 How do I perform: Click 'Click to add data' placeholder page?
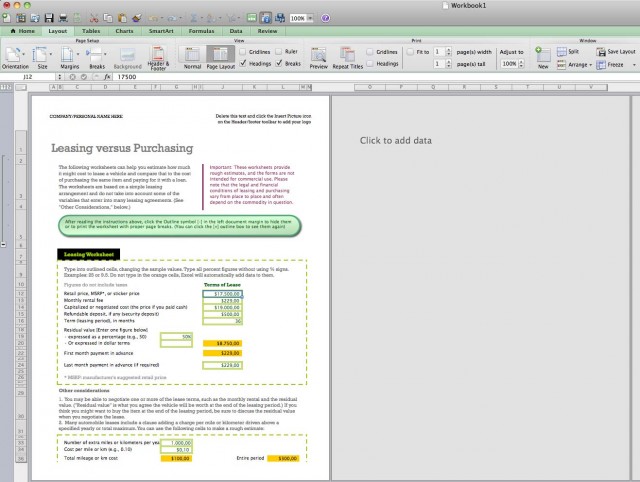click(x=396, y=140)
